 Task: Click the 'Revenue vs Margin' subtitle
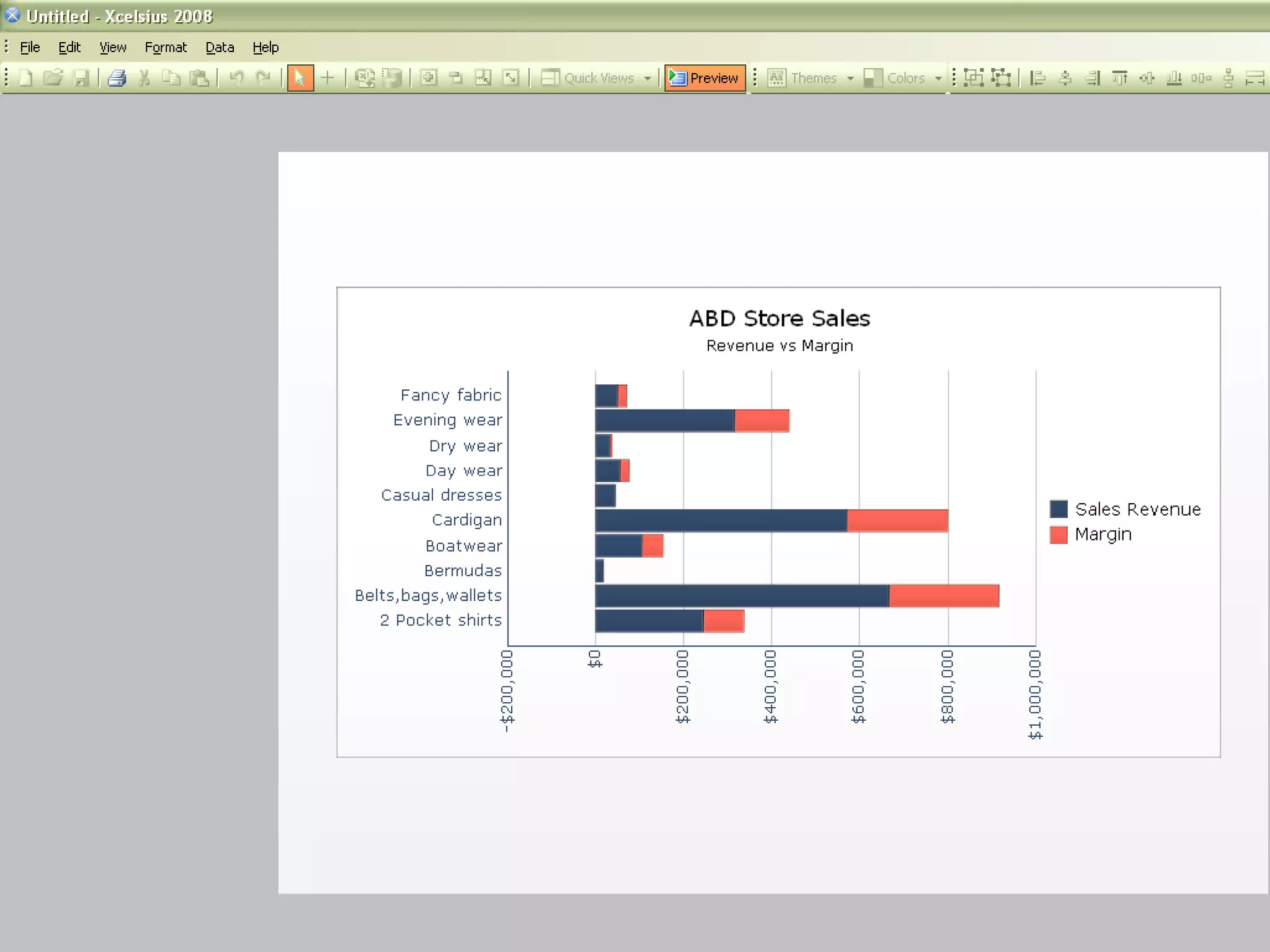pyautogui.click(x=779, y=345)
